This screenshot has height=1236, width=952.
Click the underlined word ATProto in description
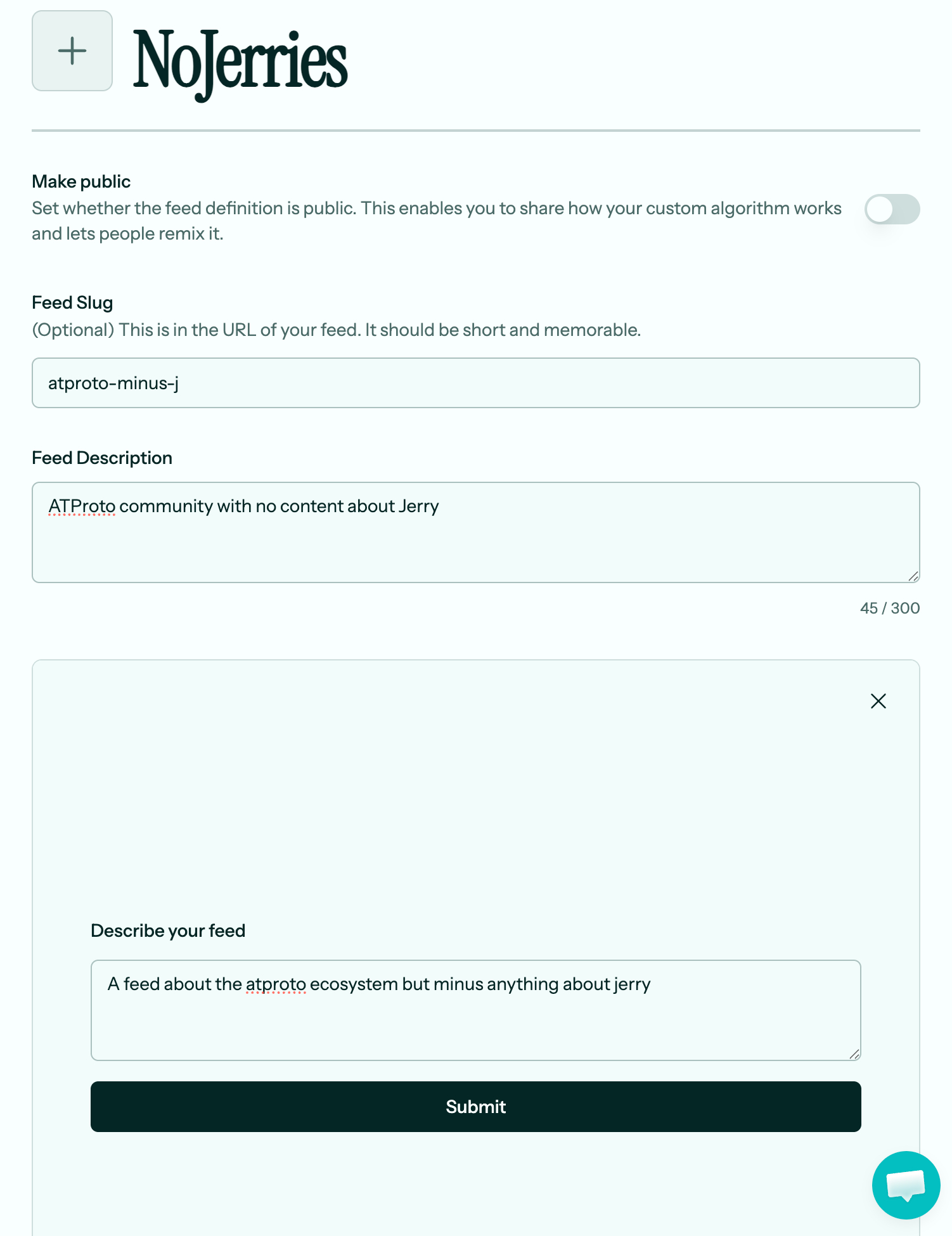point(82,506)
